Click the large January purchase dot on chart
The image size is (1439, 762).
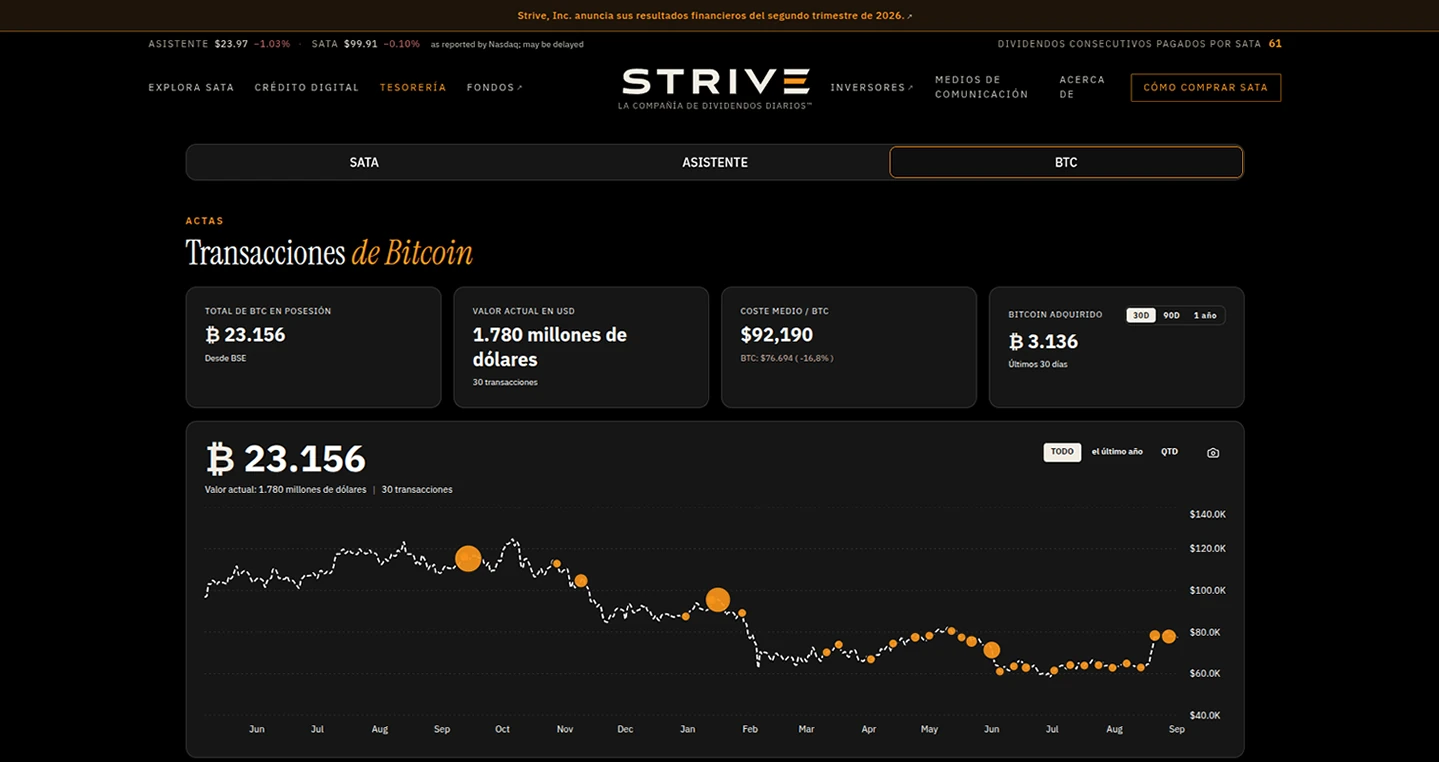point(718,600)
